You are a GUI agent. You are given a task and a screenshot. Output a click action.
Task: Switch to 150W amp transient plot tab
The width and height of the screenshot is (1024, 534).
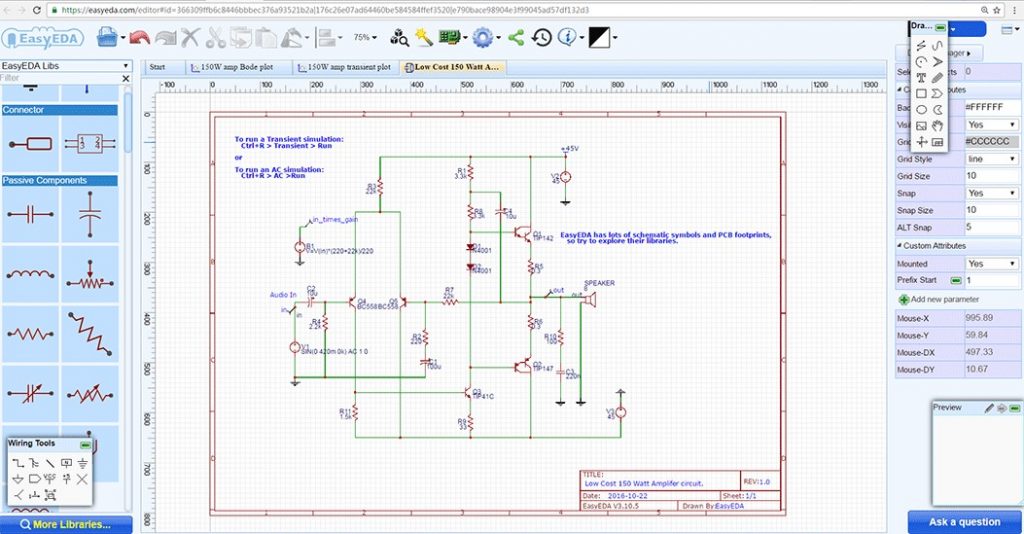click(344, 67)
